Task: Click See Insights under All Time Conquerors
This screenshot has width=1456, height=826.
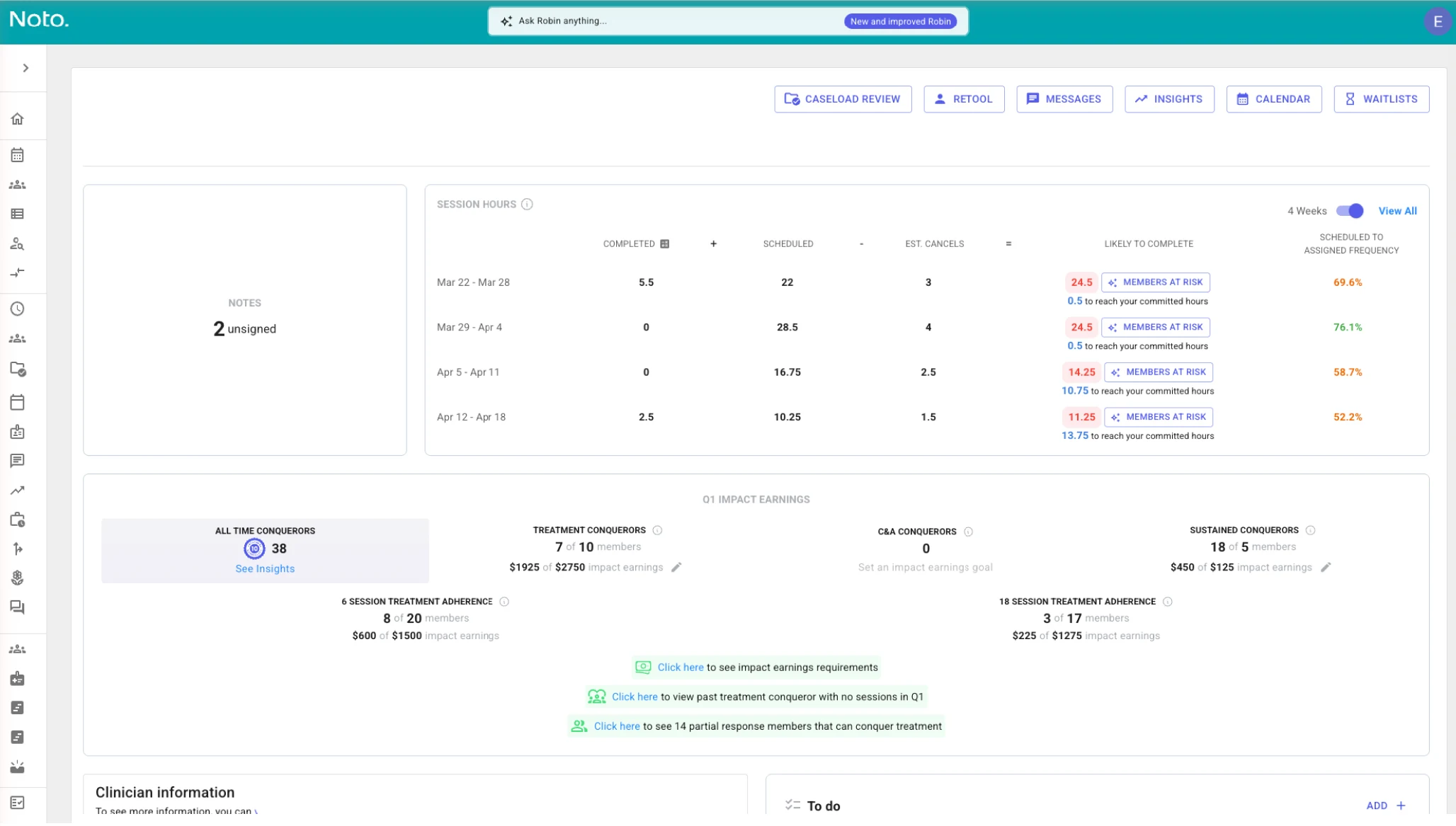Action: [265, 569]
